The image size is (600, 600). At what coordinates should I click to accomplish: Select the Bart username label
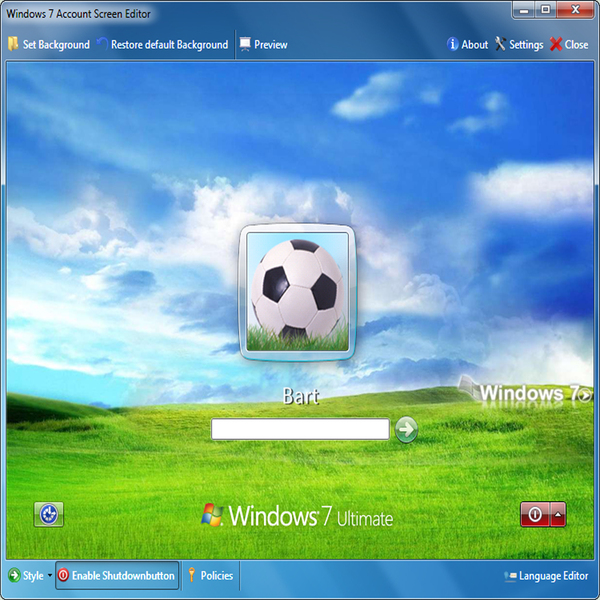click(300, 397)
